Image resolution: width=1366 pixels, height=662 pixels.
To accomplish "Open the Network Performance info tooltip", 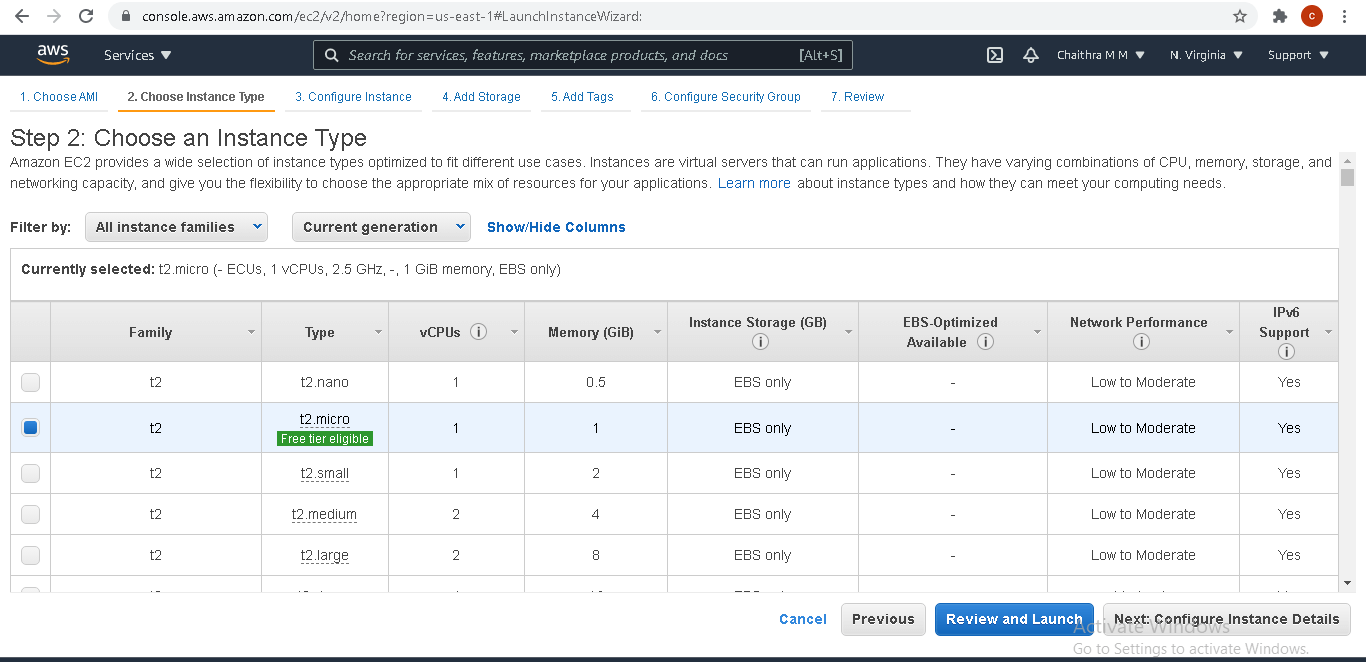I will 1141,340.
